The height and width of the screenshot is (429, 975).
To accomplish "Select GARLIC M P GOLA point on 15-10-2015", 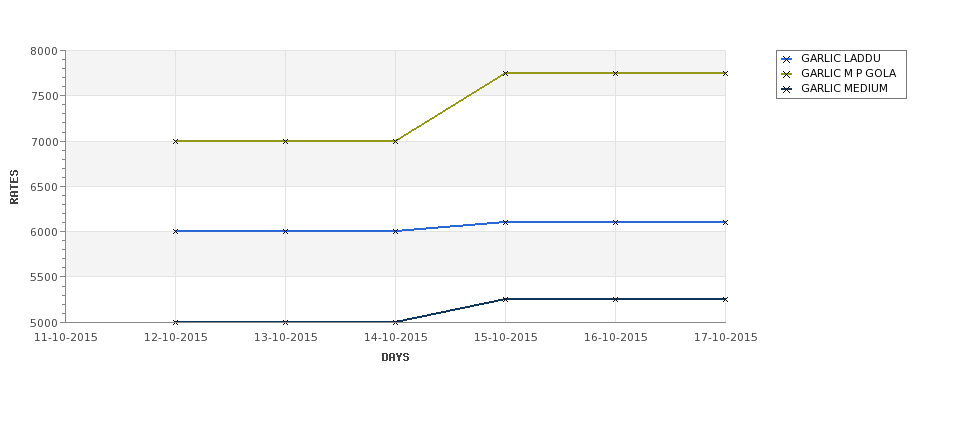I will [x=506, y=73].
